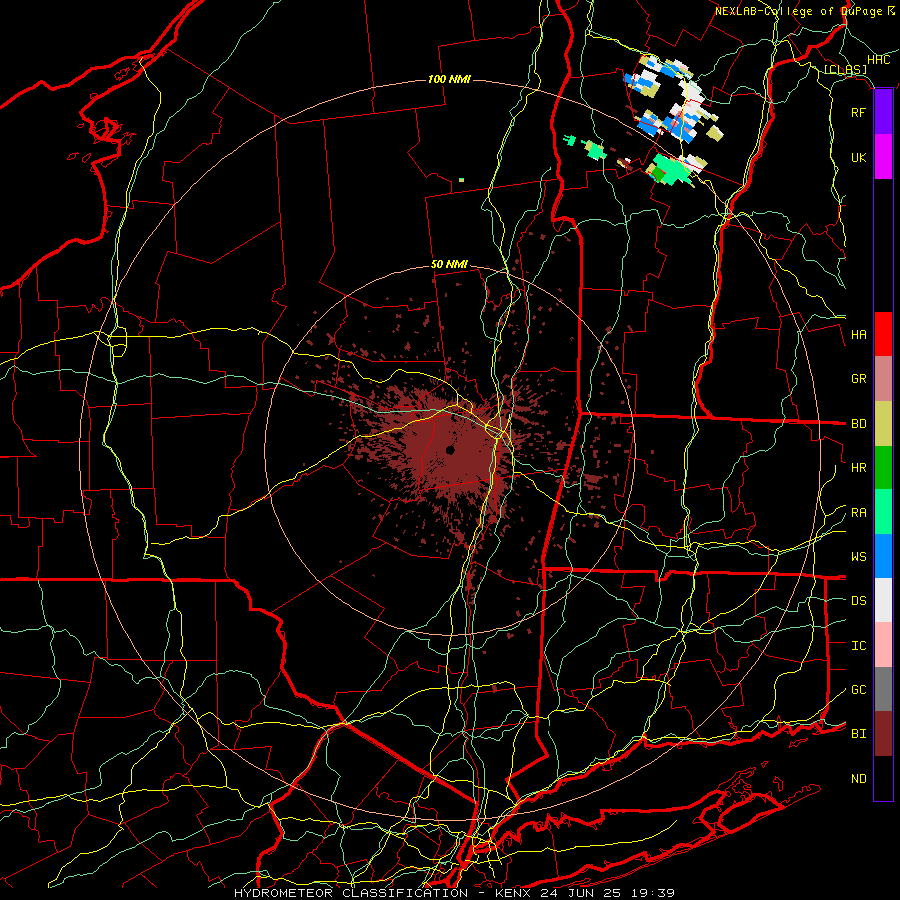The image size is (900, 900).
Task: Click the KENX radar site identifier
Action: (515, 893)
